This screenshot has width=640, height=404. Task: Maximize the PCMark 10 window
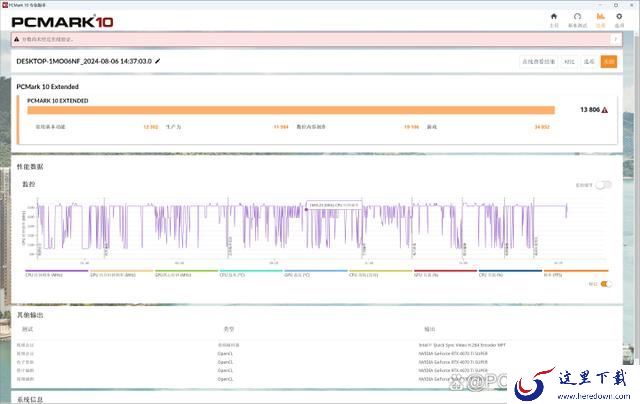point(616,5)
